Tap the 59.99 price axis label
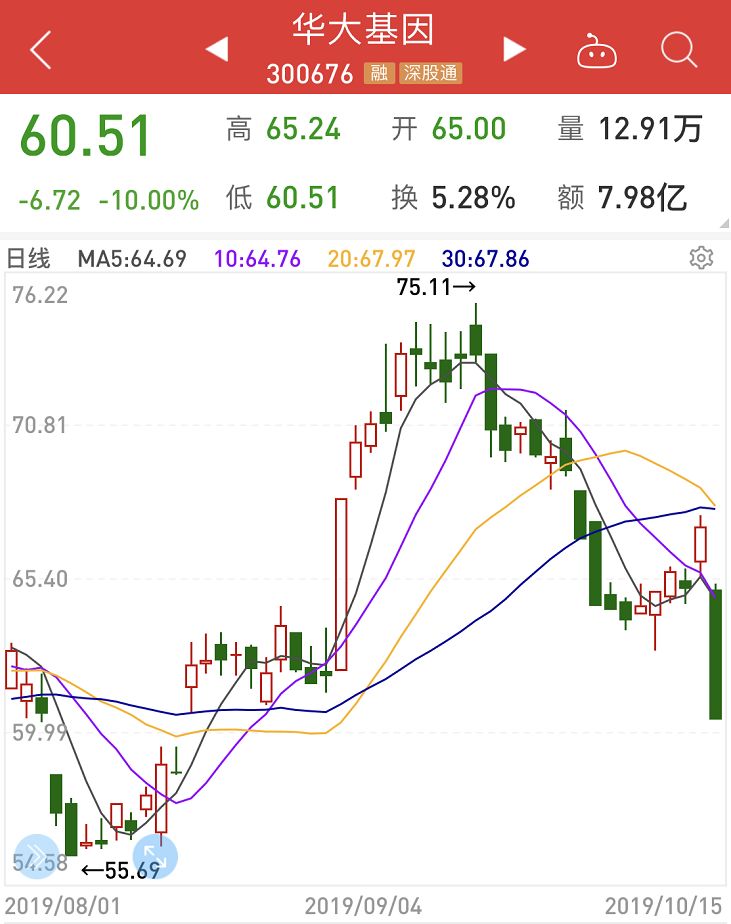Viewport: 731px width, 924px height. 40,732
